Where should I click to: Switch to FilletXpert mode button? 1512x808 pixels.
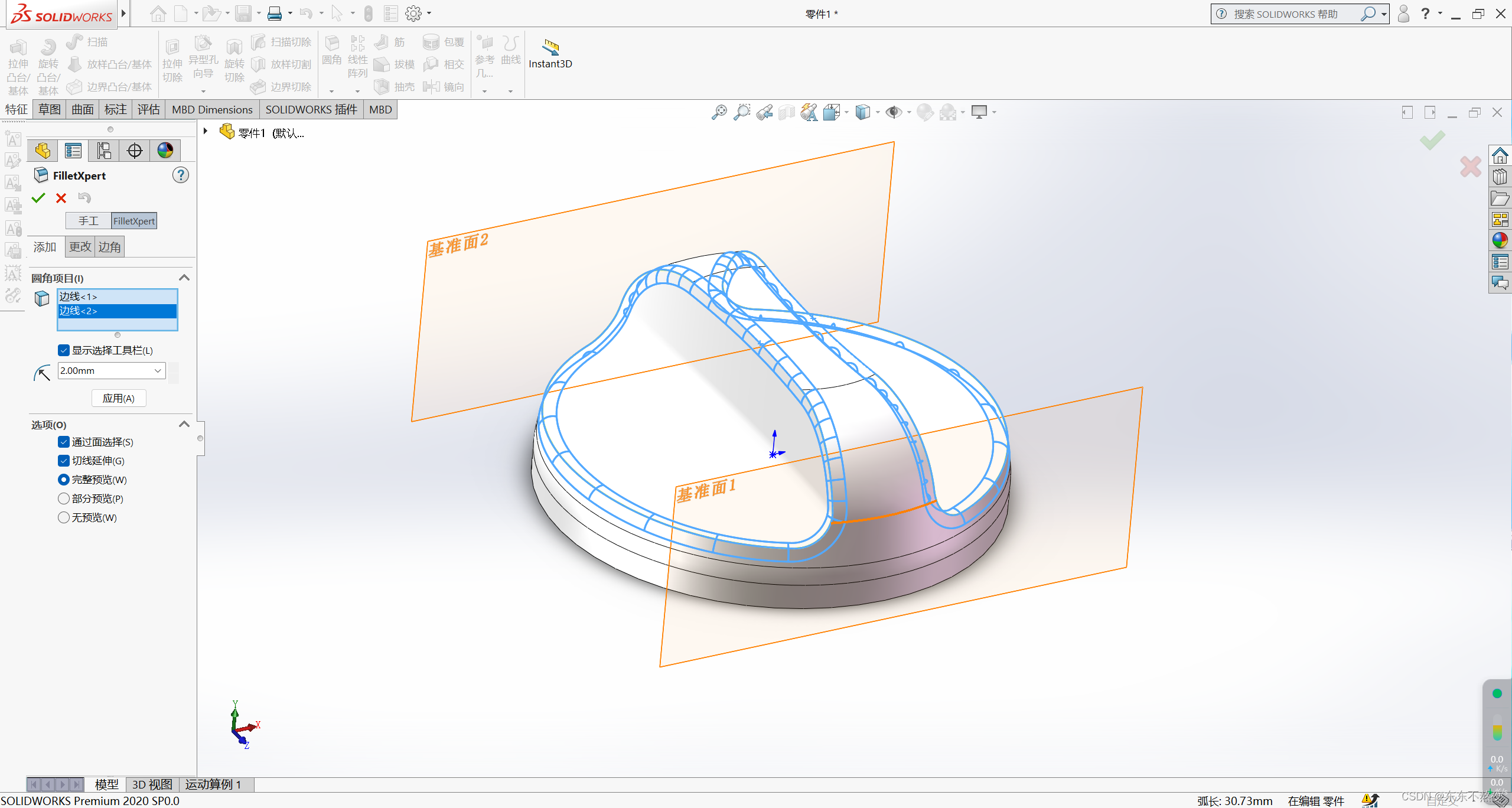(134, 221)
